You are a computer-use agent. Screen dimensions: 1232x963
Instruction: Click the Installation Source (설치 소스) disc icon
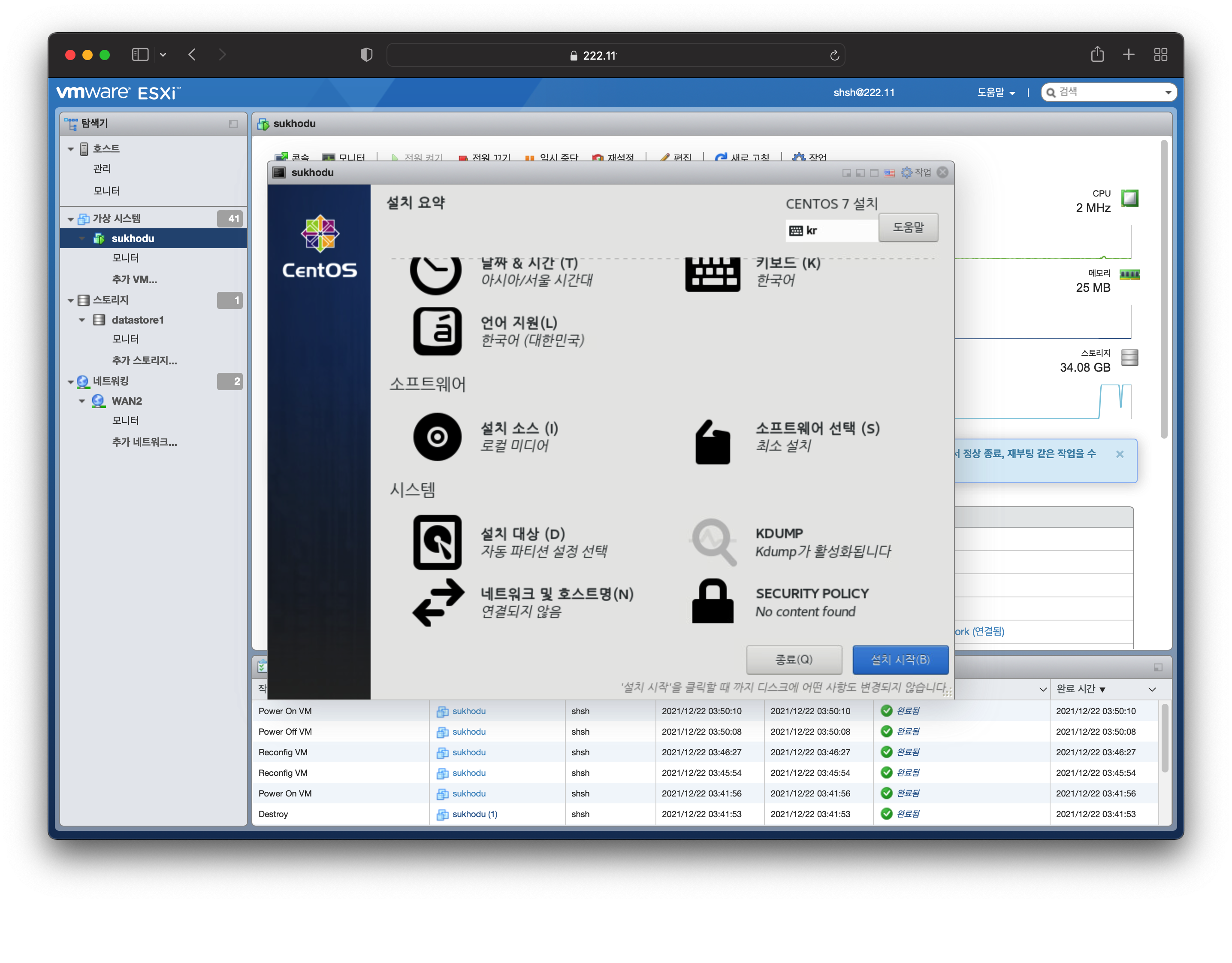coord(437,436)
